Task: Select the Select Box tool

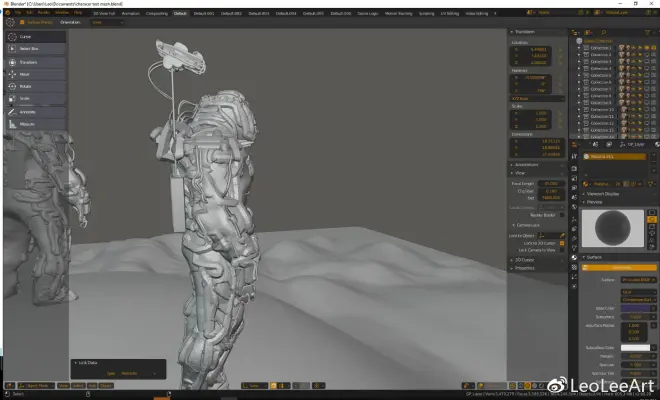Action: [36, 49]
